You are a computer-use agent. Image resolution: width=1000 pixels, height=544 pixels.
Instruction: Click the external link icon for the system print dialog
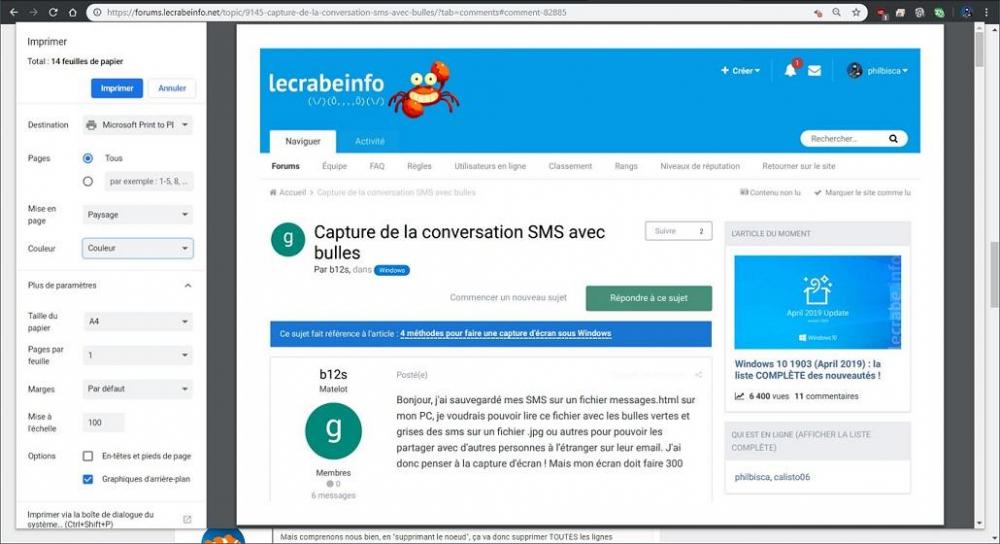(187, 519)
